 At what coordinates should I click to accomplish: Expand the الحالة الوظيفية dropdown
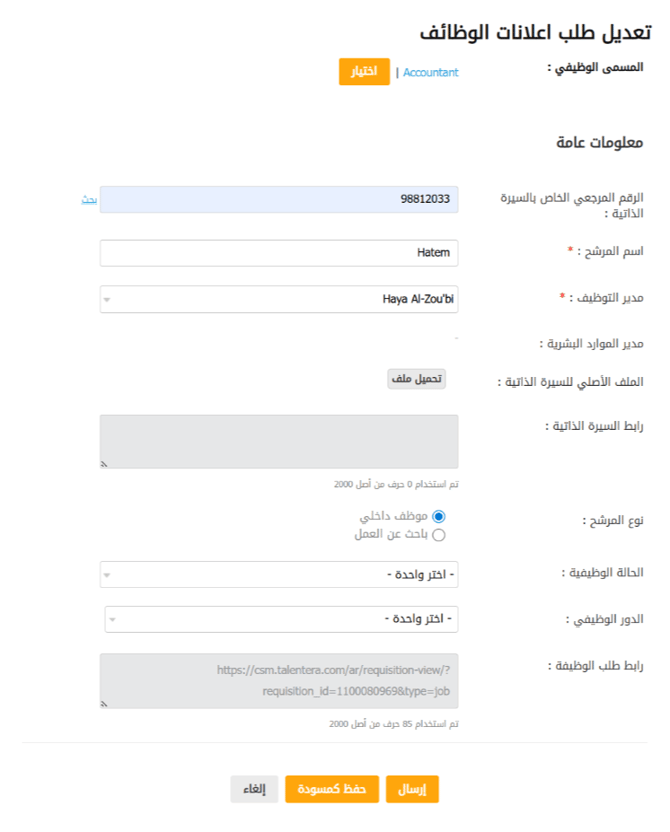(279, 575)
